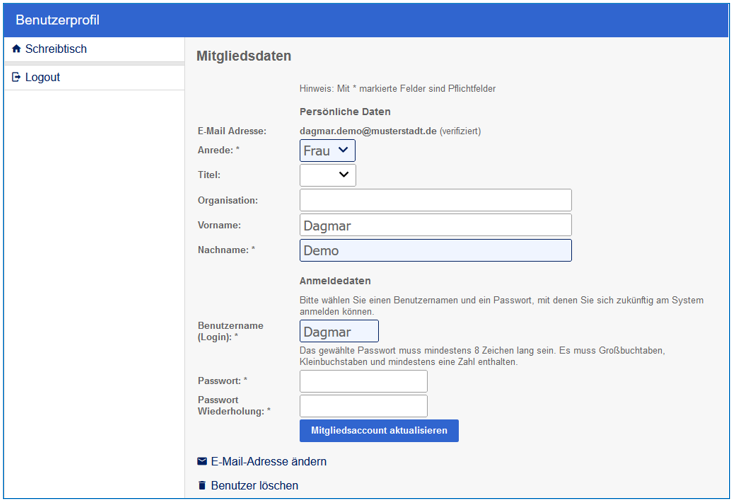Select Logout in the sidebar
The image size is (731, 501).
point(43,77)
